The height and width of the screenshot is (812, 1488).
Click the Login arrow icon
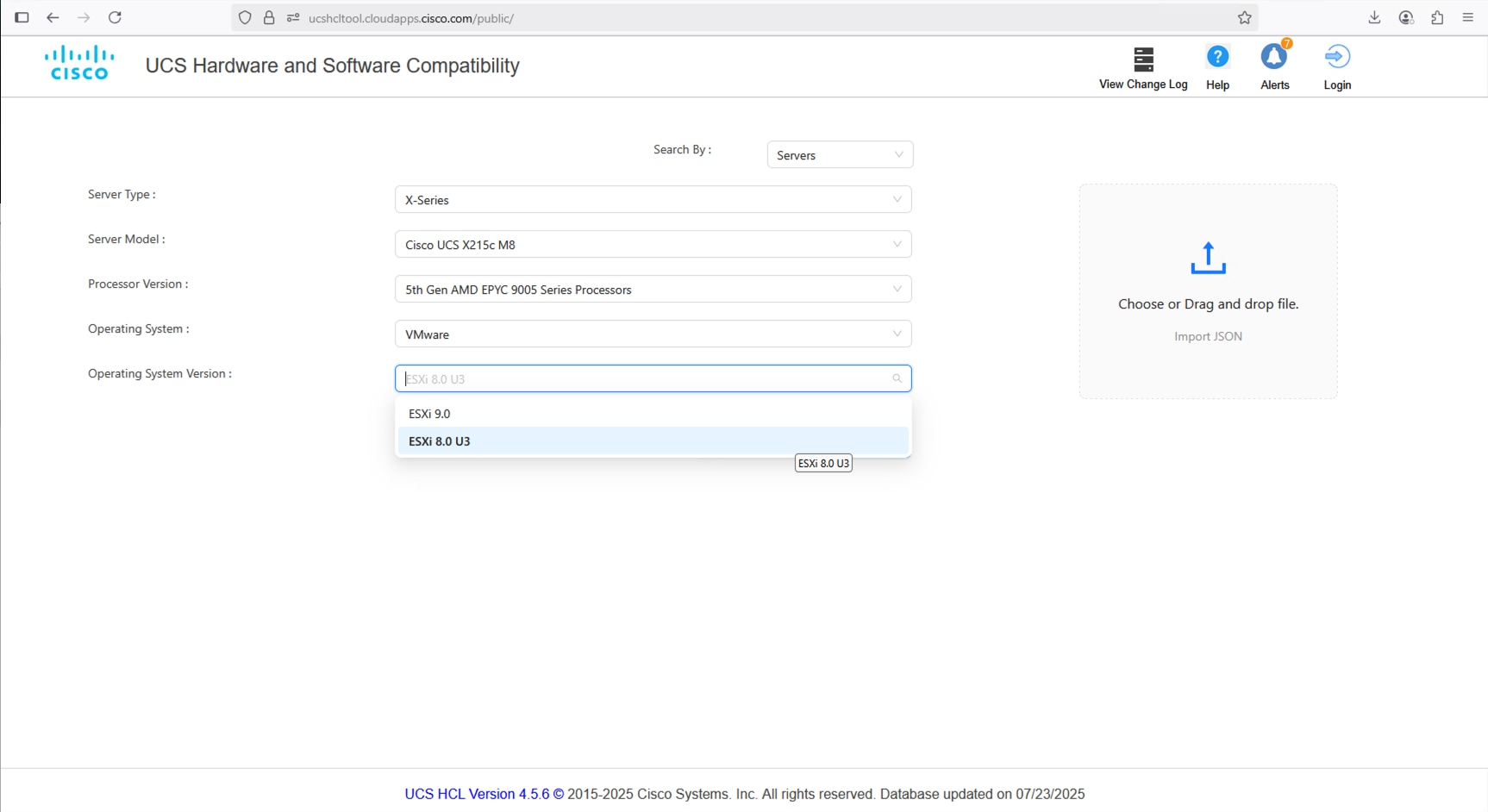pyautogui.click(x=1337, y=58)
